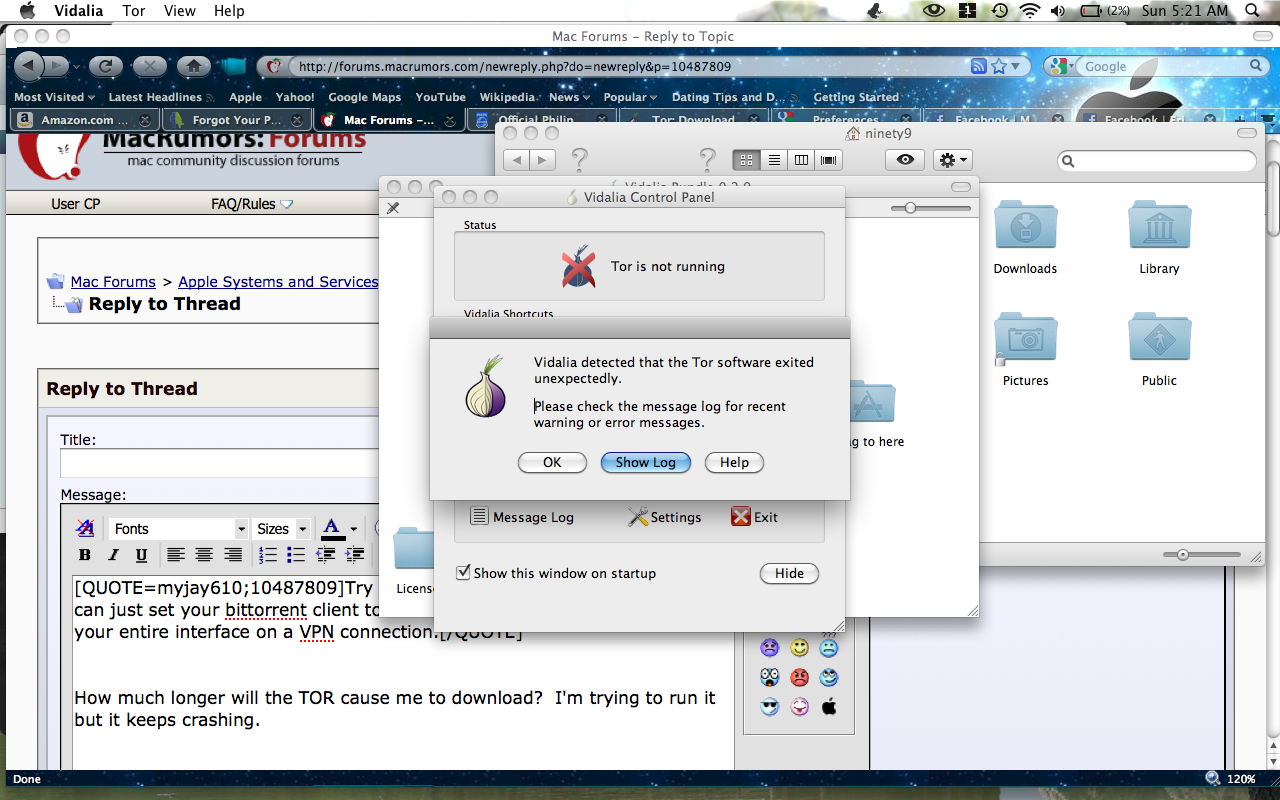Open the Finder action gear menu
The image size is (1280, 800).
pyautogui.click(x=952, y=160)
